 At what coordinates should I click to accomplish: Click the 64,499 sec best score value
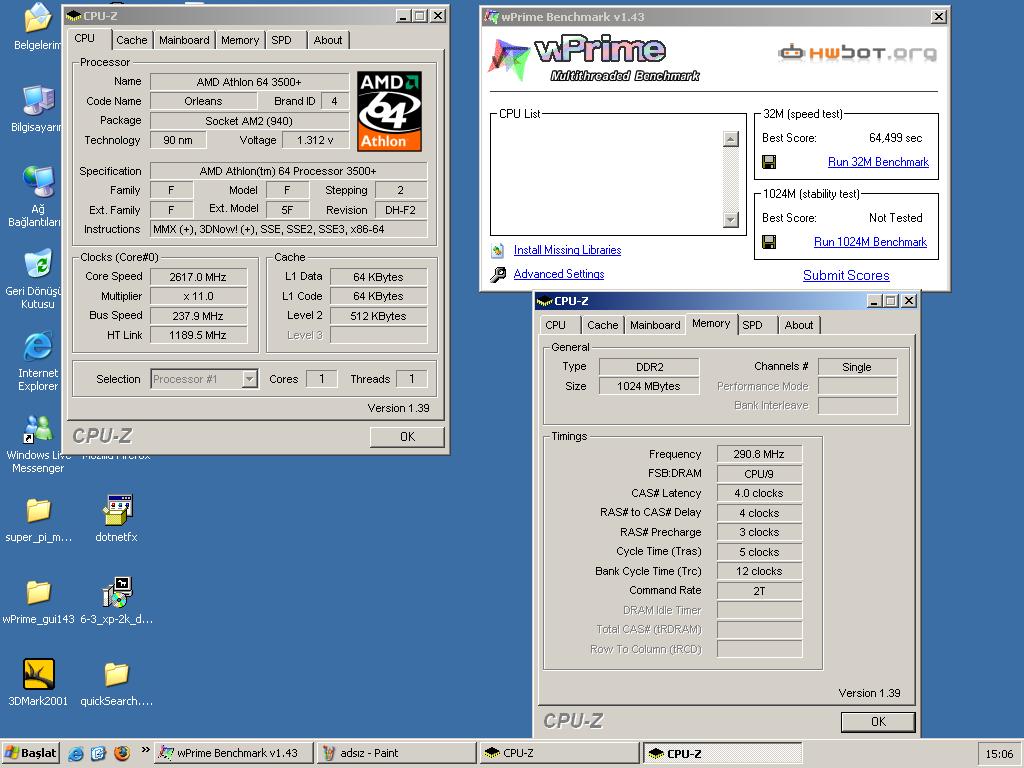coord(895,138)
